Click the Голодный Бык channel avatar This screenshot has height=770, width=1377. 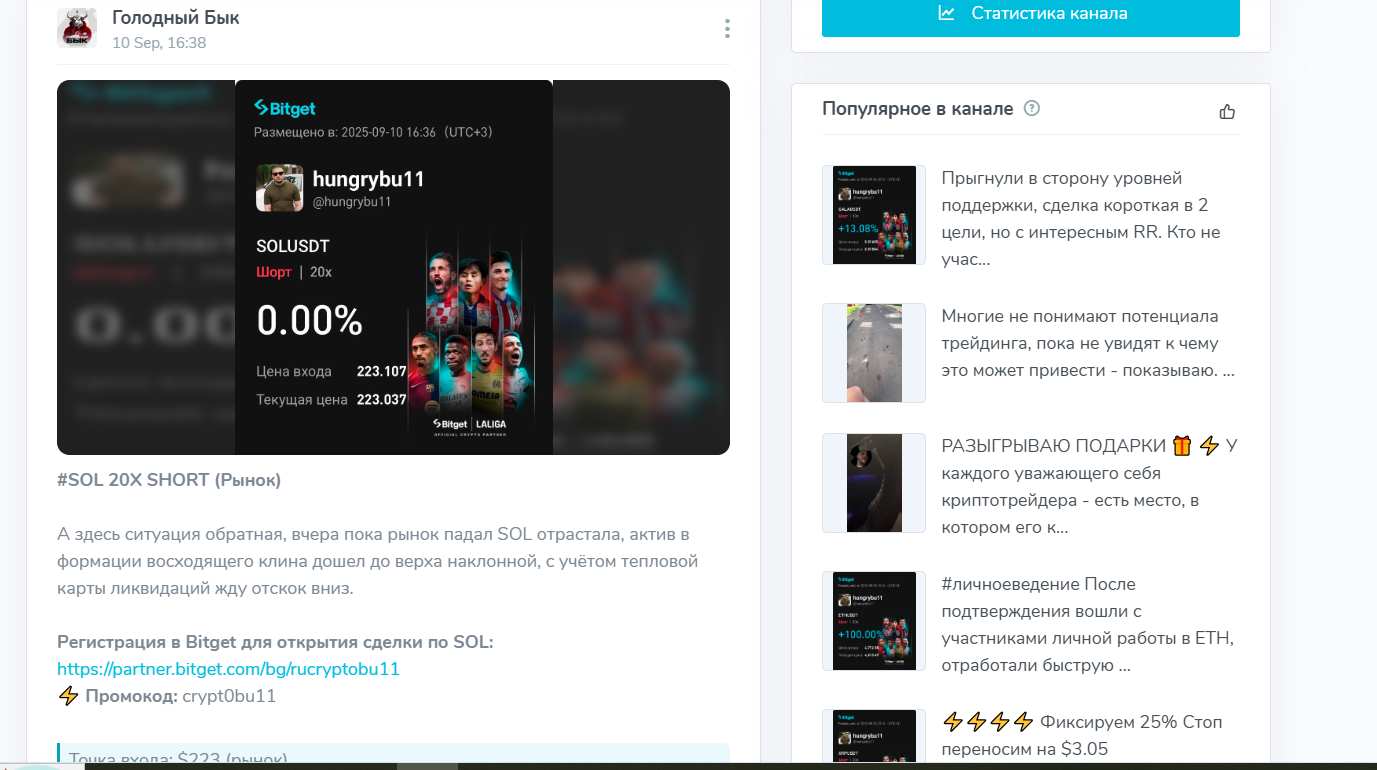77,27
